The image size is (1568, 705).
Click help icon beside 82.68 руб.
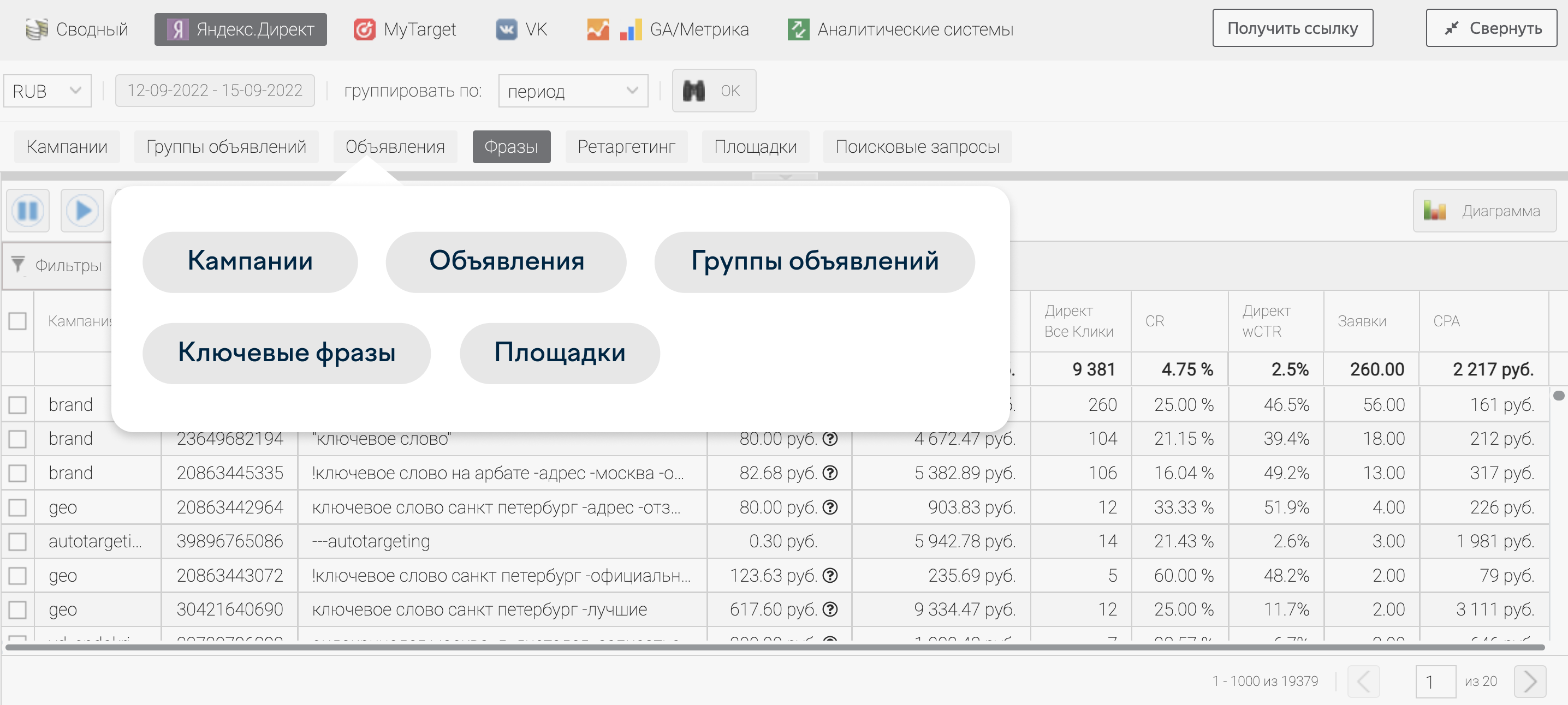830,473
